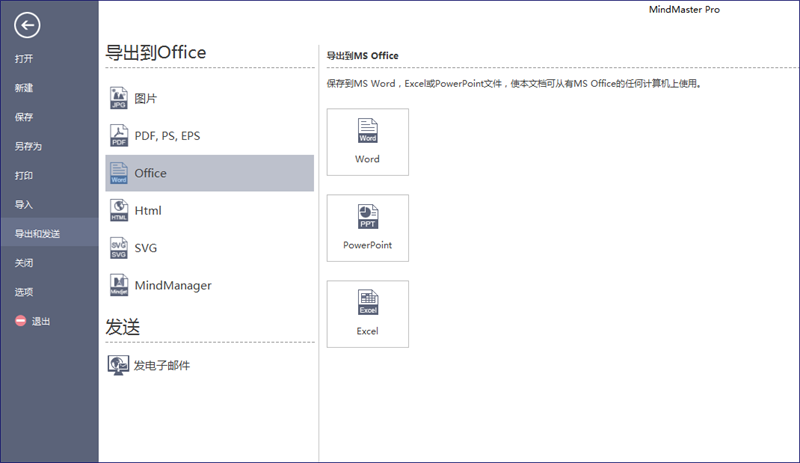Export to PowerPoint using the PPT tile
Image resolution: width=800 pixels, height=463 pixels.
tap(367, 228)
